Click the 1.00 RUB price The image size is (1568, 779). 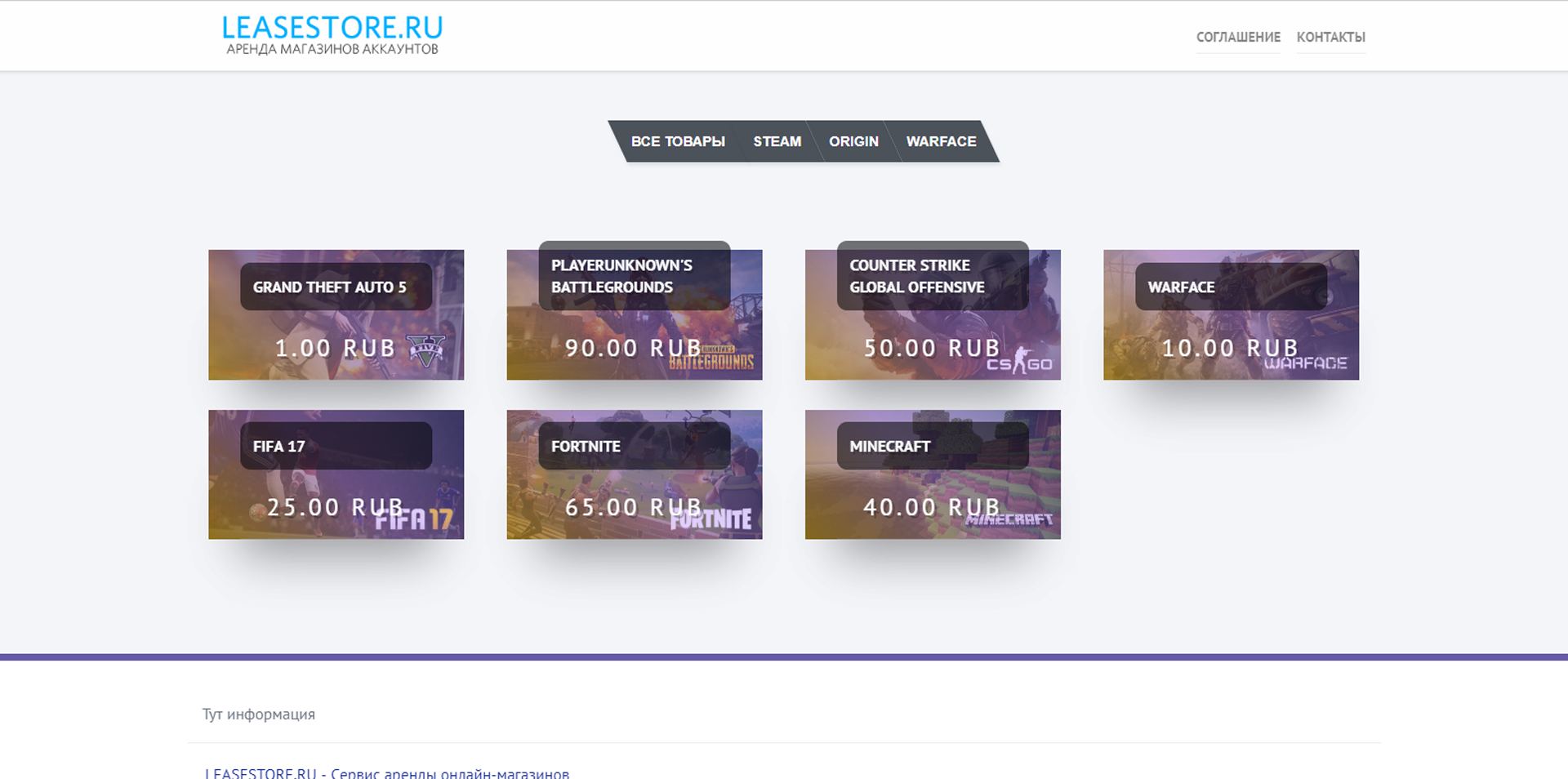point(335,349)
